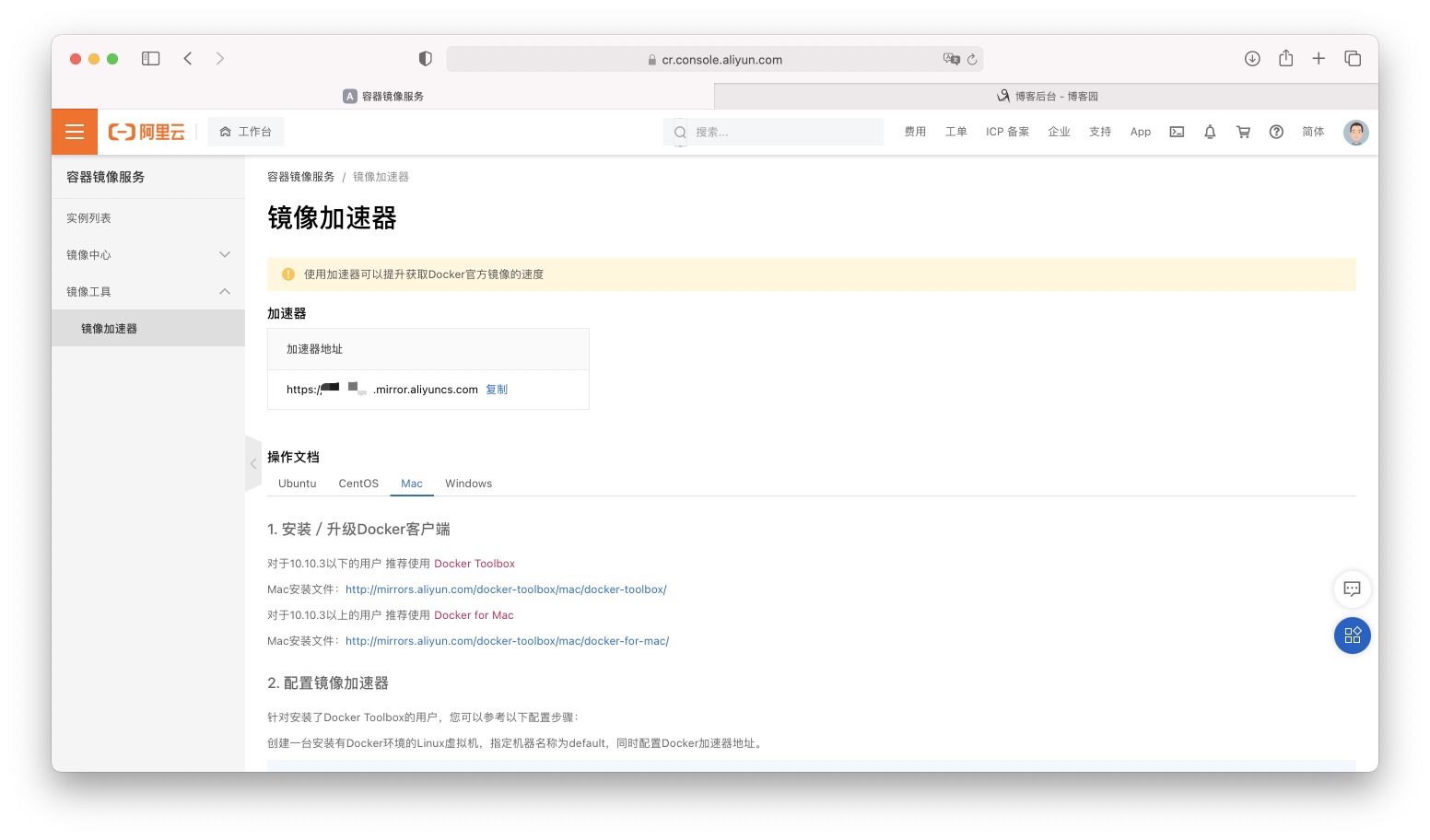Open the 支持 menu
This screenshot has width=1430, height=840.
[x=1100, y=132]
